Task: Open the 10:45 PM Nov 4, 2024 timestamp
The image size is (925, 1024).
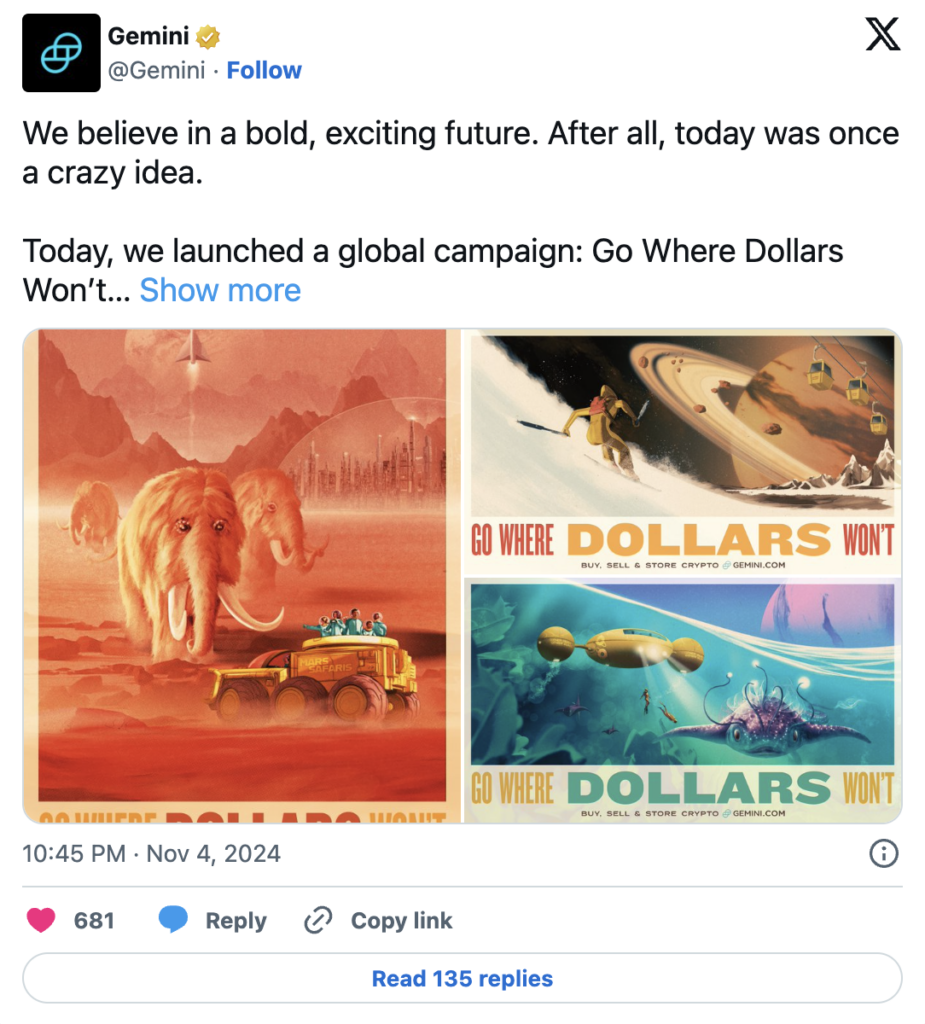Action: (x=152, y=854)
